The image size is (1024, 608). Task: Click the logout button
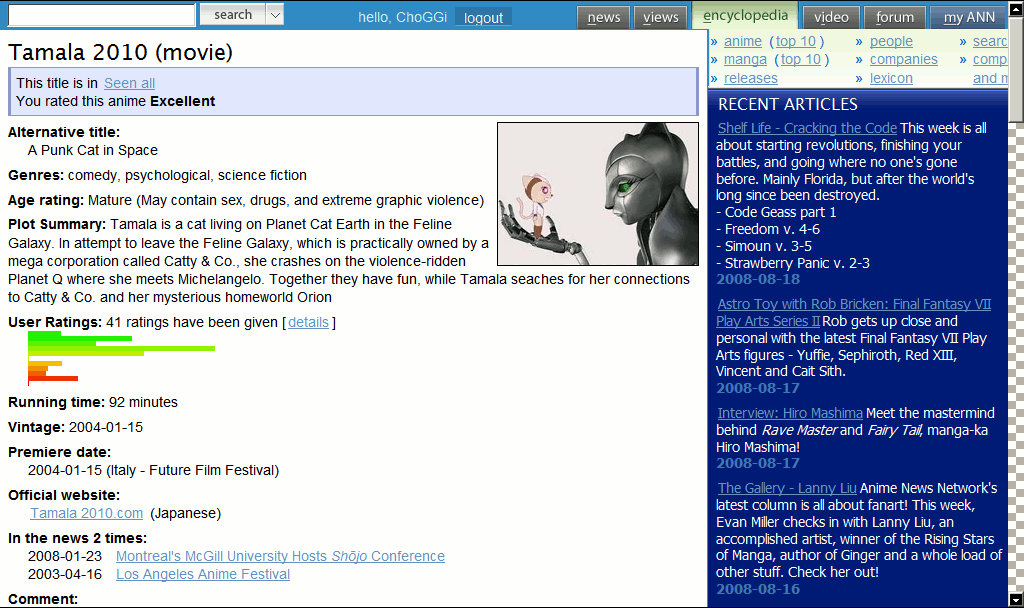483,17
